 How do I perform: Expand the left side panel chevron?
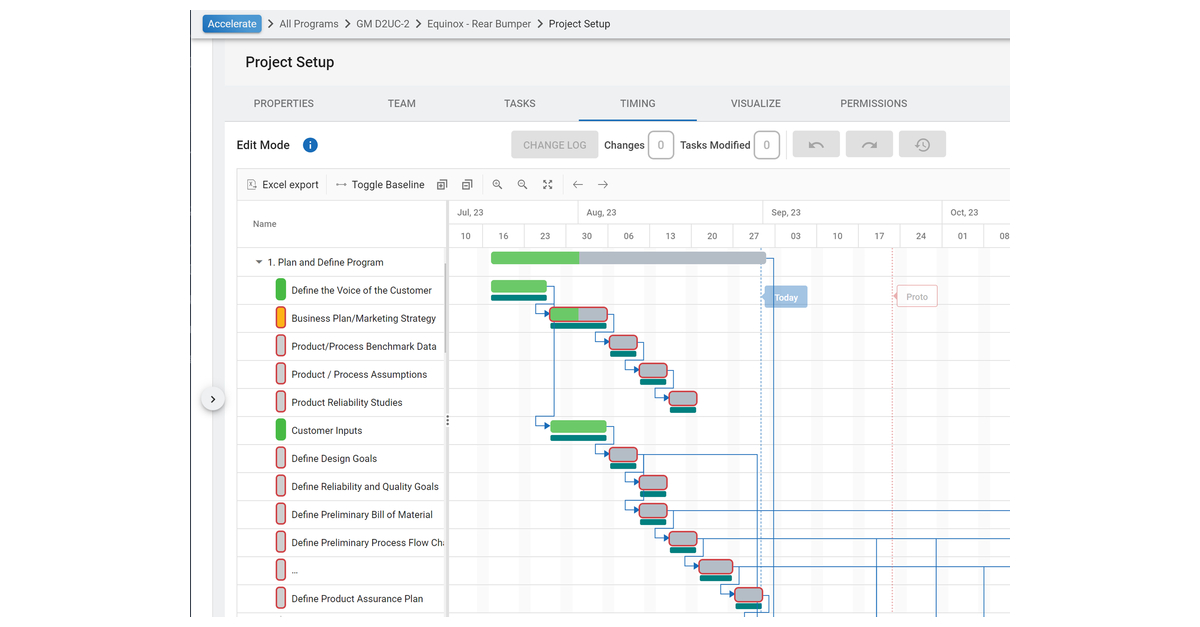click(213, 398)
